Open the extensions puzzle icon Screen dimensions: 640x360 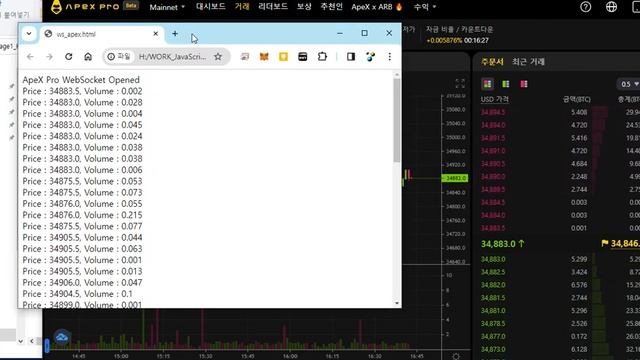(322, 57)
